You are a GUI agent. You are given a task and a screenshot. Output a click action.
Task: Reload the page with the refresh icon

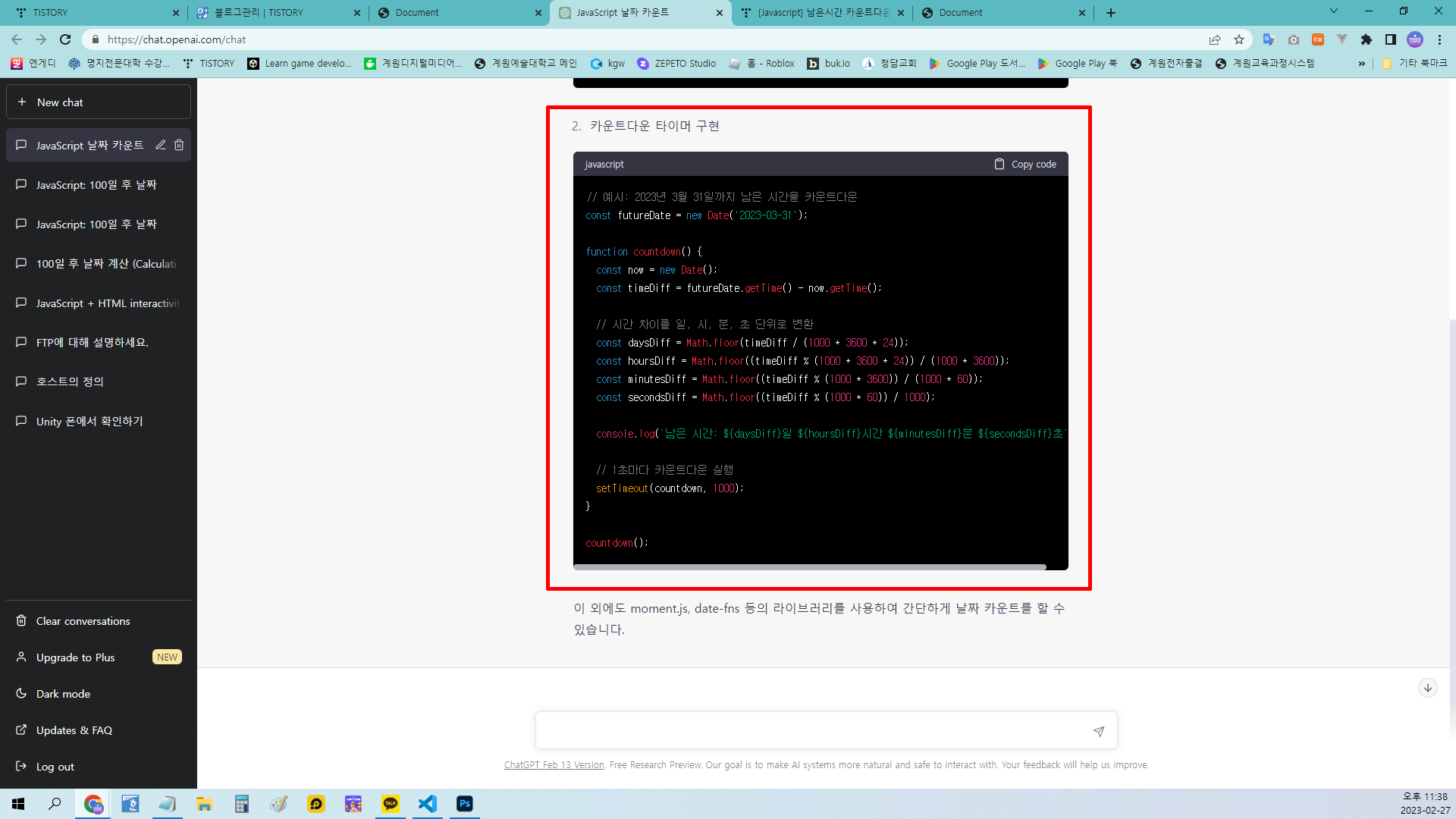pos(65,39)
